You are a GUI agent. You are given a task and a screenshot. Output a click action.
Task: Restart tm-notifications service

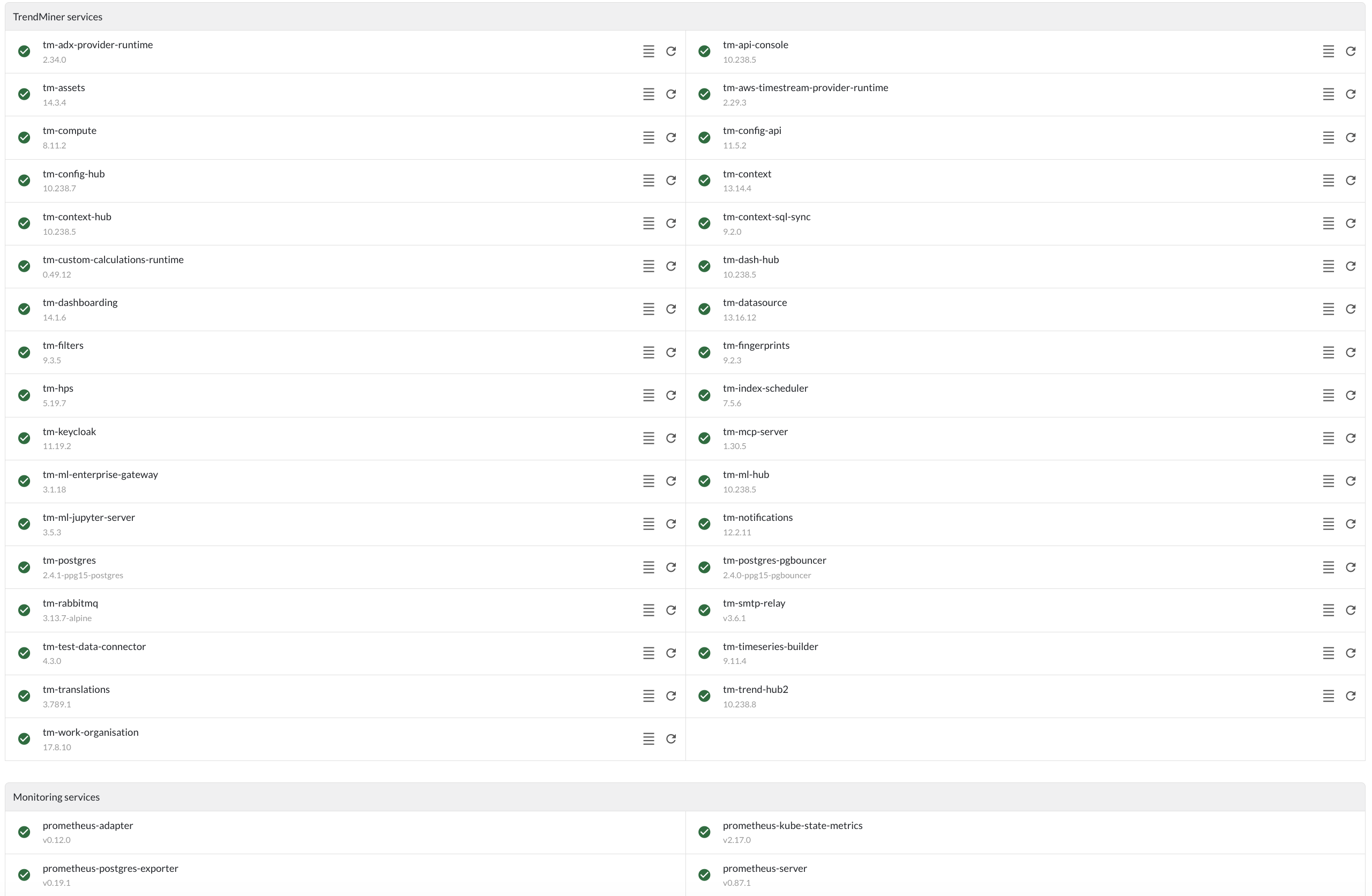(1351, 524)
